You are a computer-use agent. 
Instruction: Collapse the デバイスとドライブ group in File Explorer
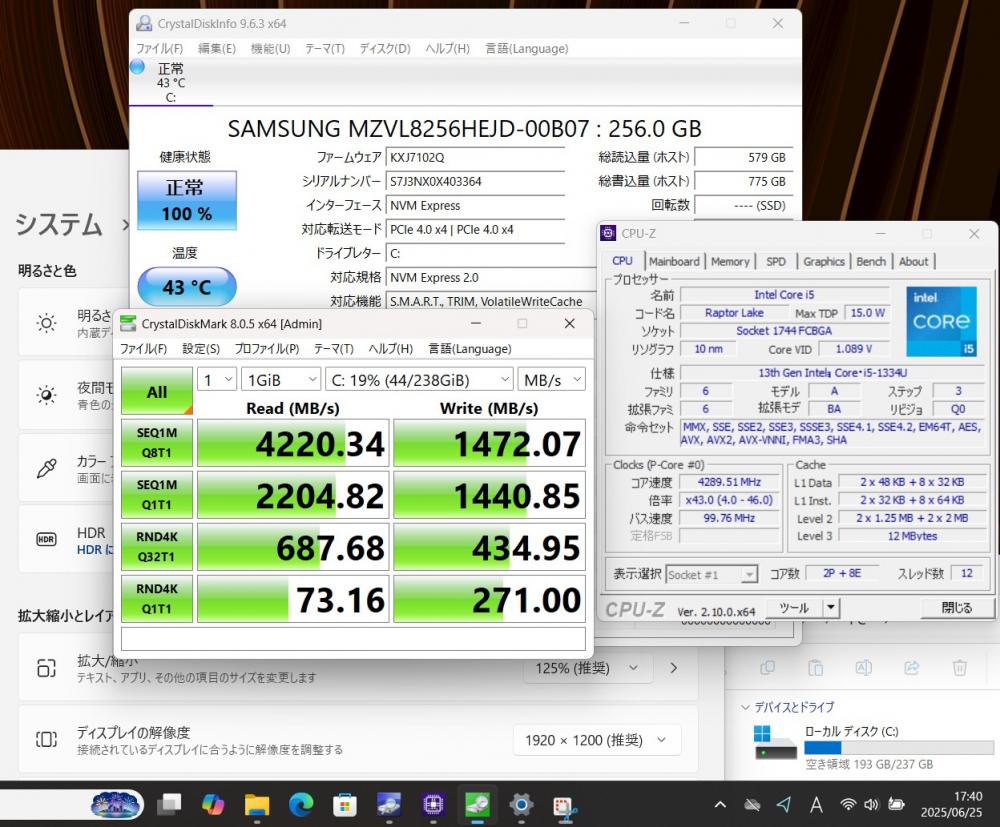[x=745, y=707]
